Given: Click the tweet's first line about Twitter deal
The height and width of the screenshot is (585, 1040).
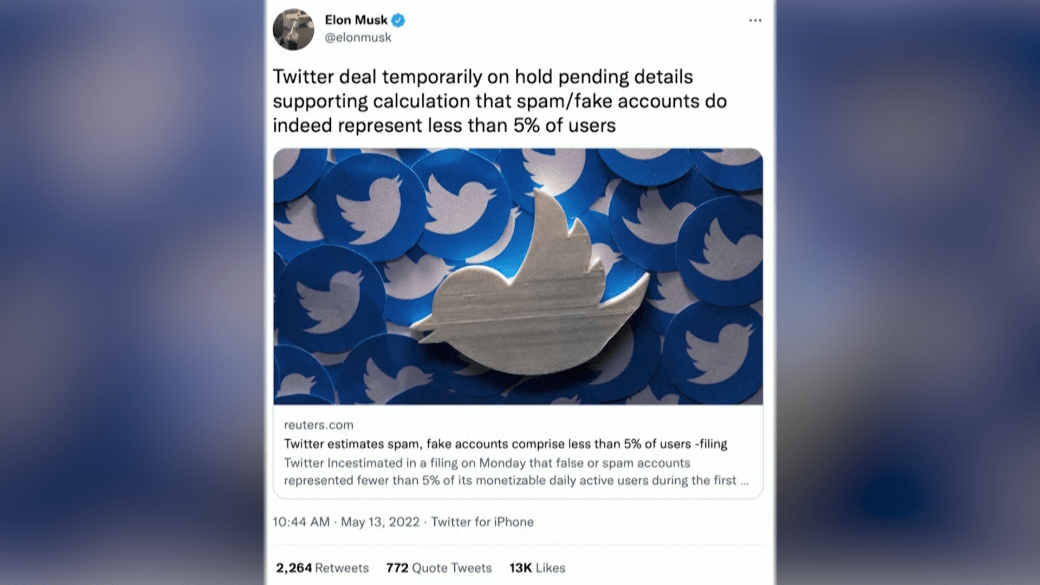Looking at the screenshot, I should (483, 77).
